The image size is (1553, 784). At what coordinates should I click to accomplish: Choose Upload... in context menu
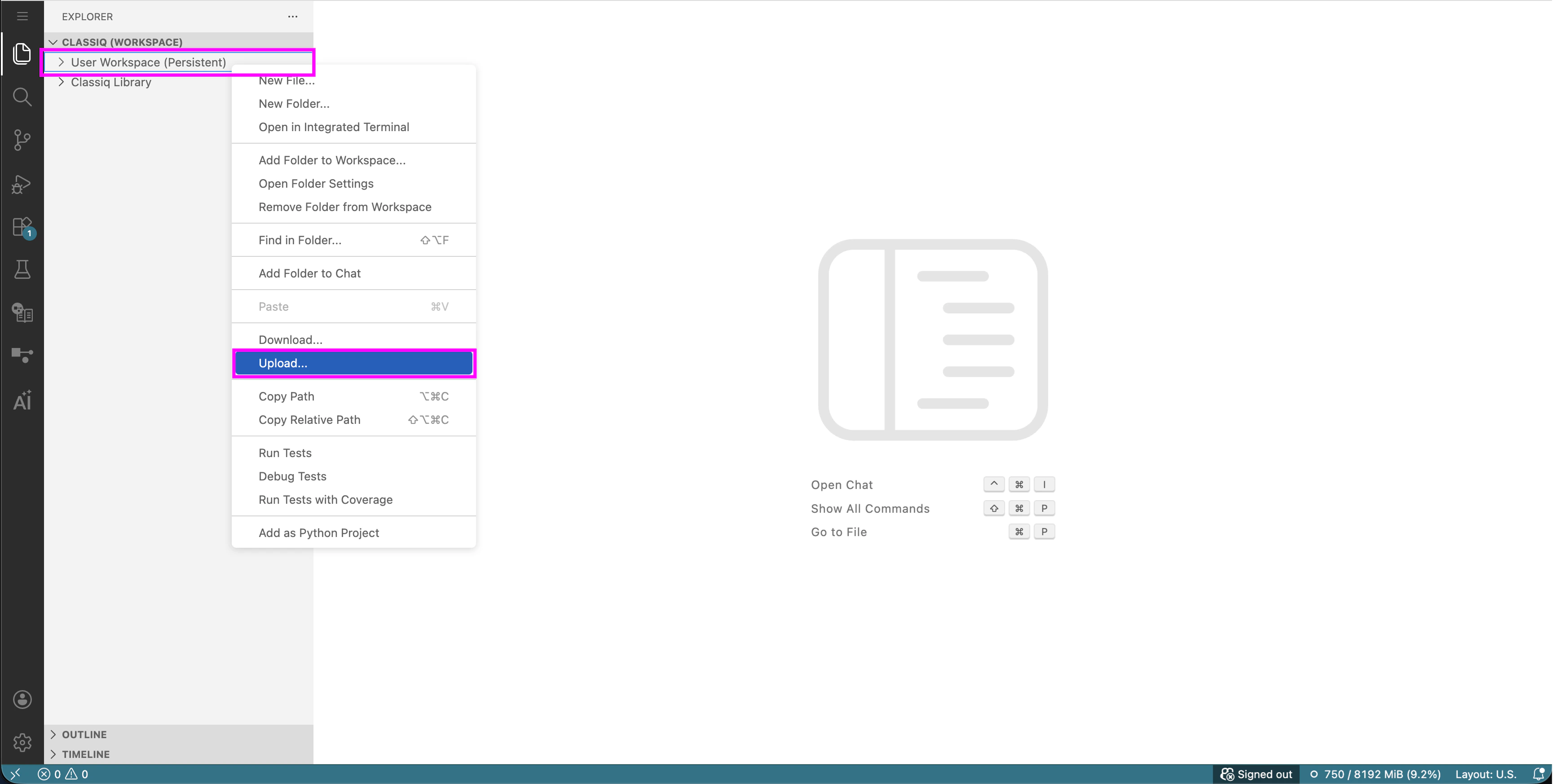354,363
